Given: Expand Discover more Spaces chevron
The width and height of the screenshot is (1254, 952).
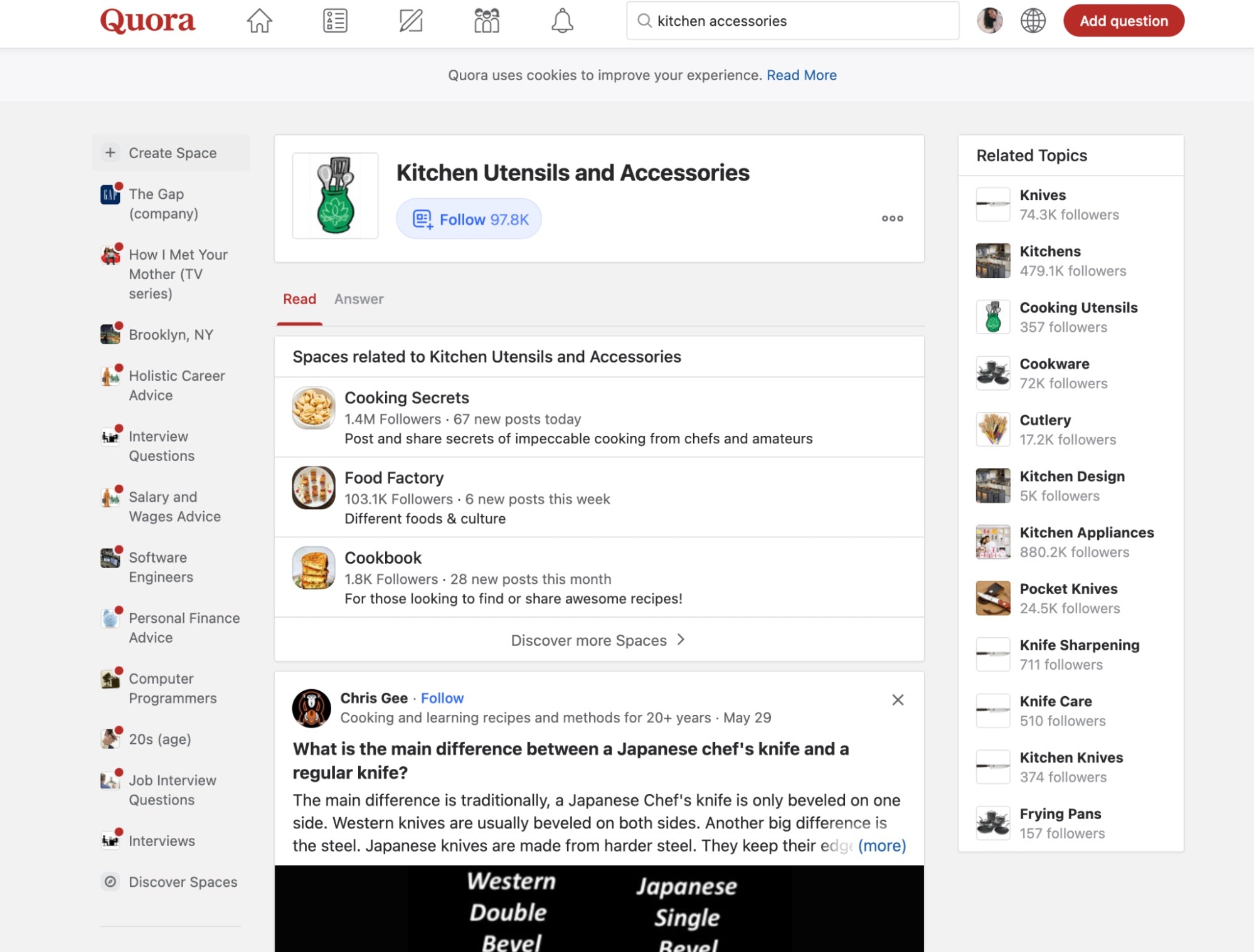Looking at the screenshot, I should (x=681, y=640).
